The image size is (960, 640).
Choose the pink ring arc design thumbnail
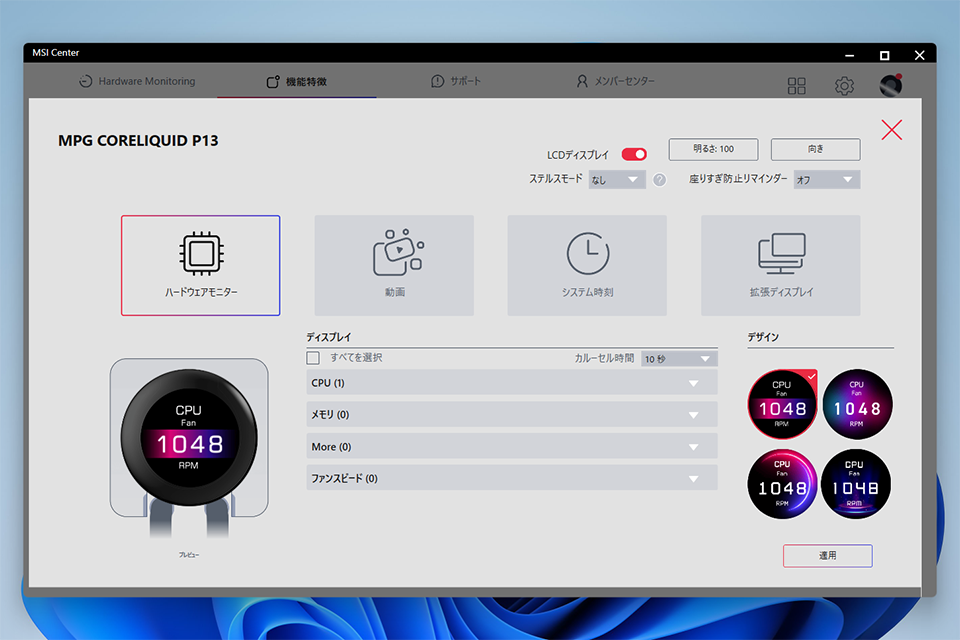(x=782, y=484)
